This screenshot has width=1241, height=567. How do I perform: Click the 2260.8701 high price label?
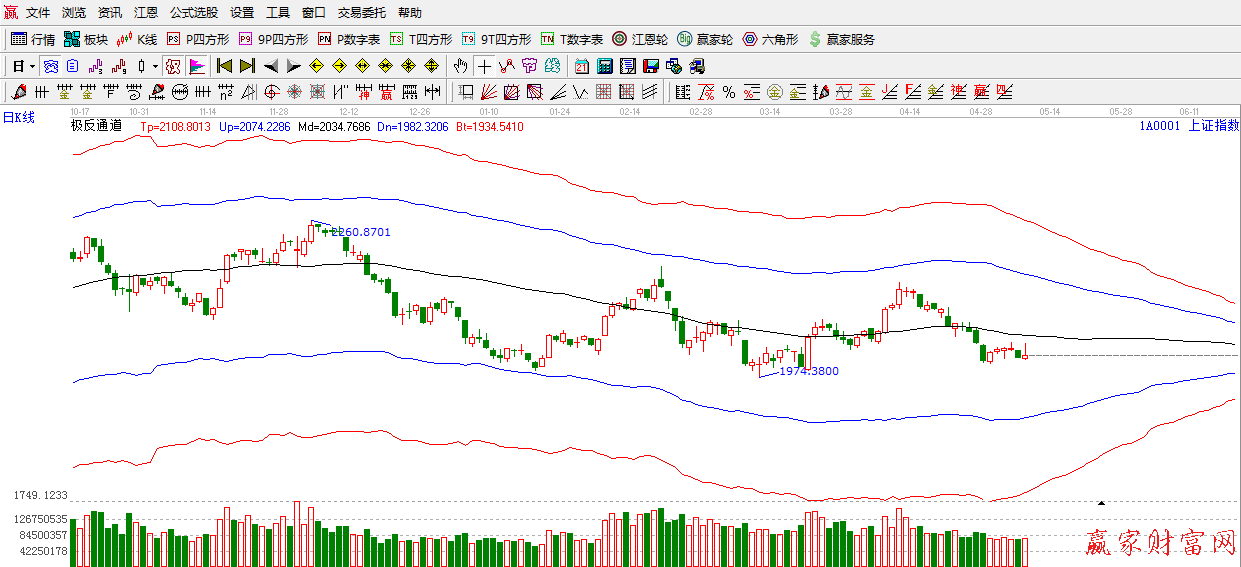point(360,232)
